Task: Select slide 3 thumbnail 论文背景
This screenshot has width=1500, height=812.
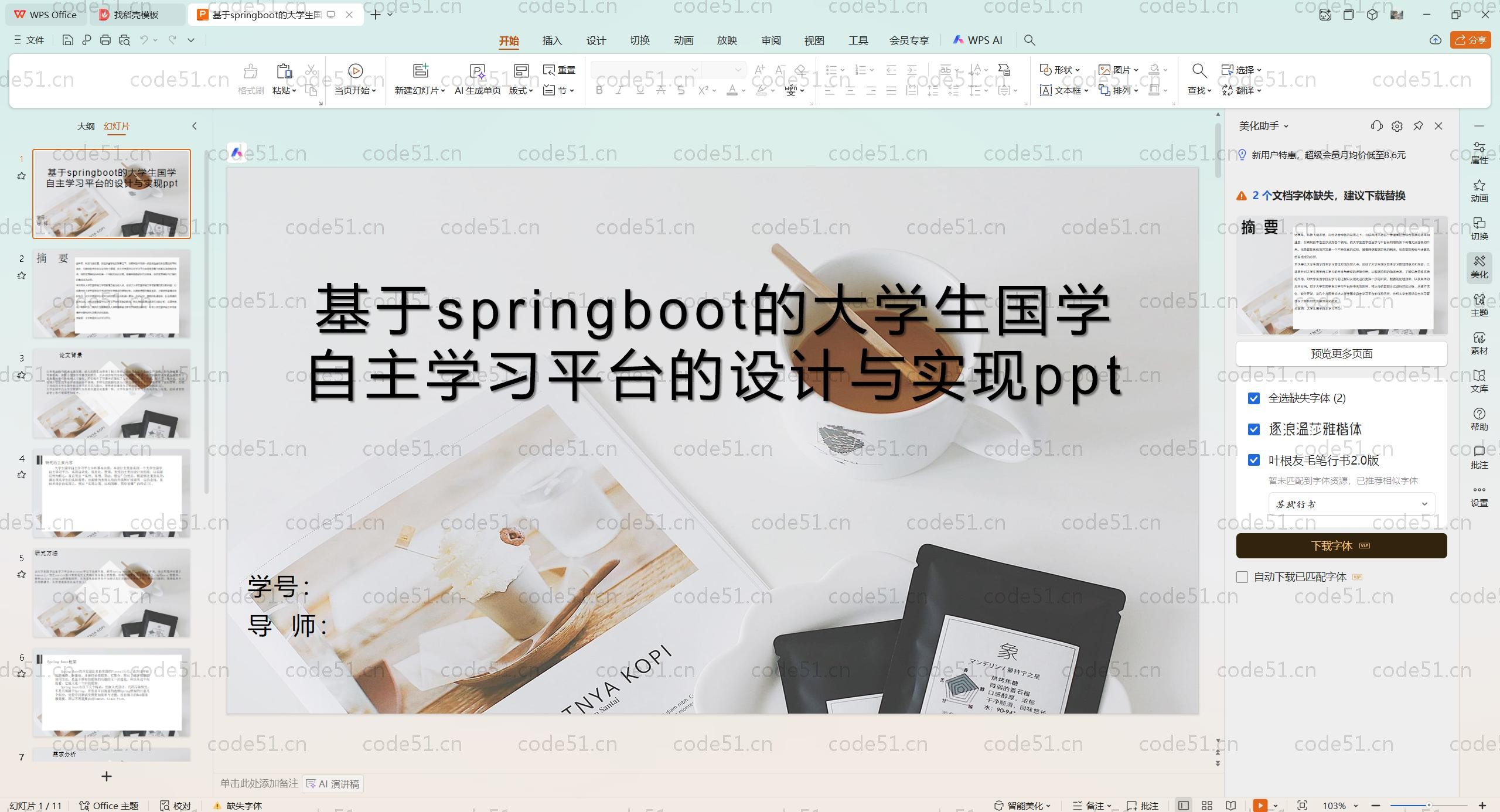Action: [111, 393]
